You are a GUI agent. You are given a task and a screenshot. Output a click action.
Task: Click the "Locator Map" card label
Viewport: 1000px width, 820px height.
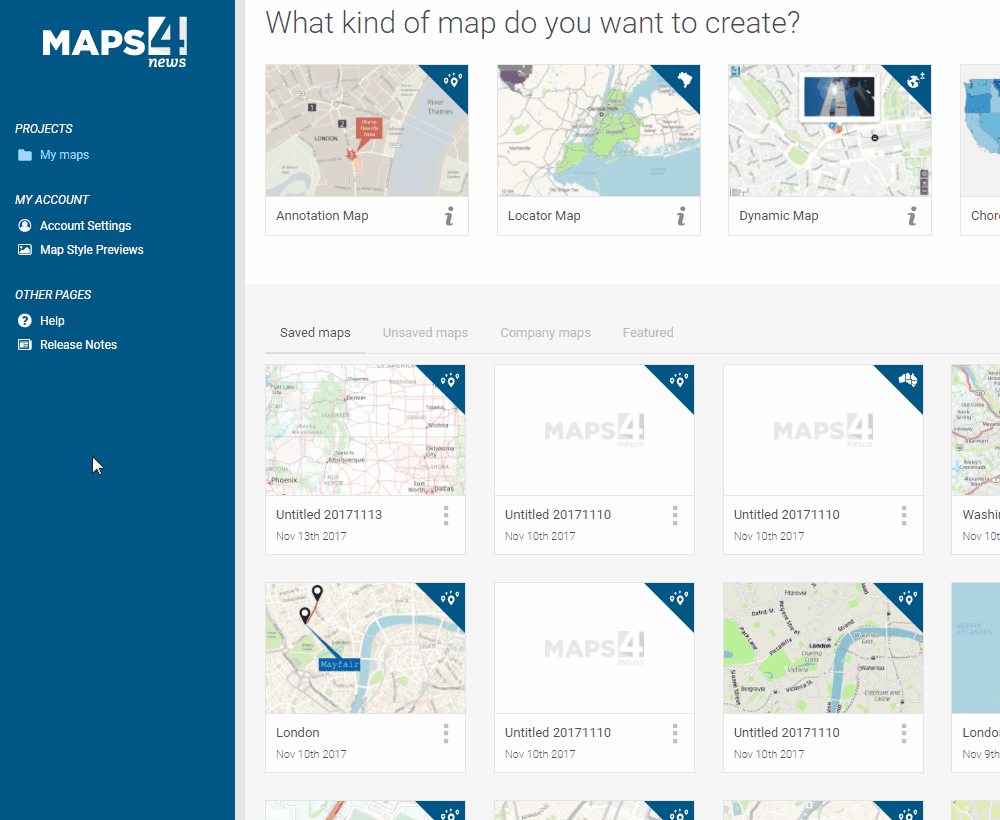click(544, 216)
